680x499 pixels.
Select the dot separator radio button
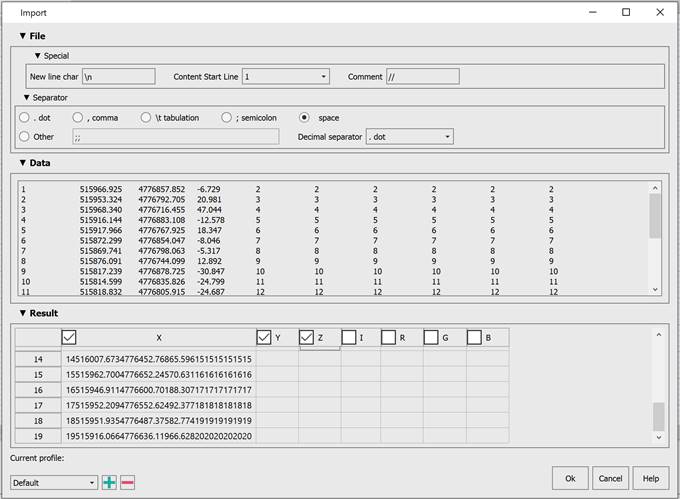click(25, 117)
